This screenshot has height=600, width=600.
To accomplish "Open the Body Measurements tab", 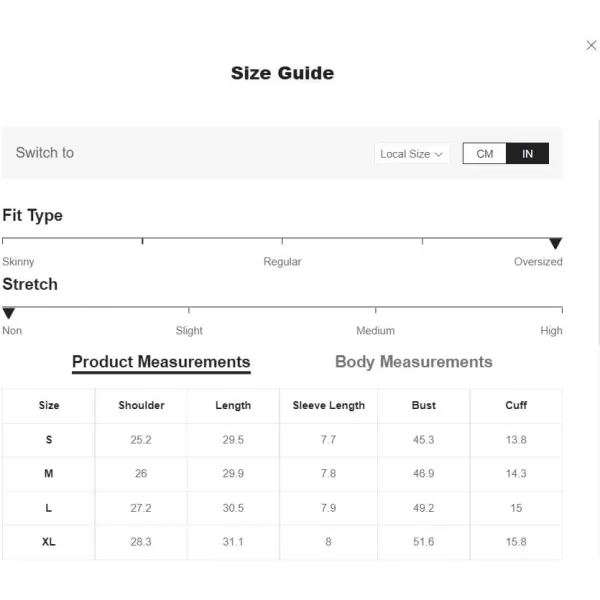I will (413, 362).
